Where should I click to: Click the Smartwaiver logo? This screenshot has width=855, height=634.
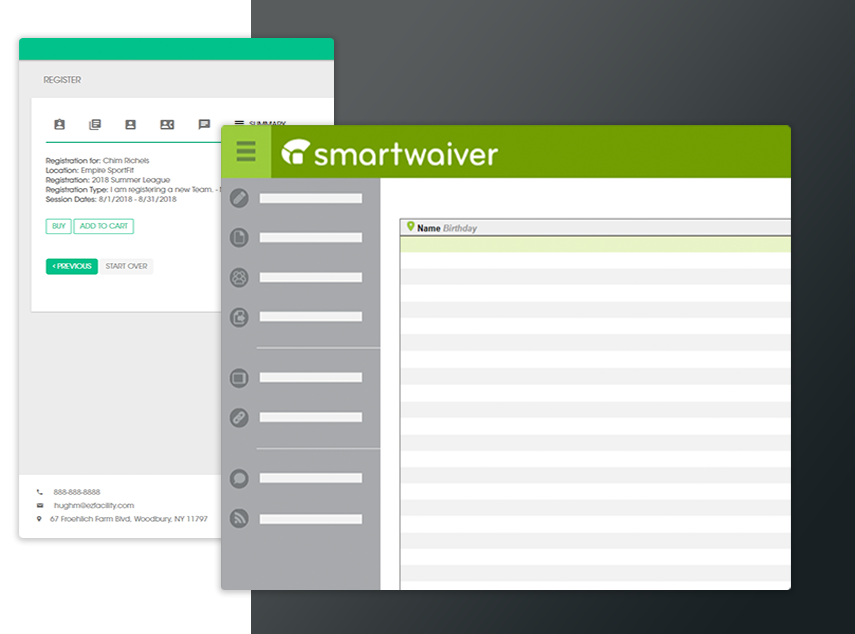(389, 153)
